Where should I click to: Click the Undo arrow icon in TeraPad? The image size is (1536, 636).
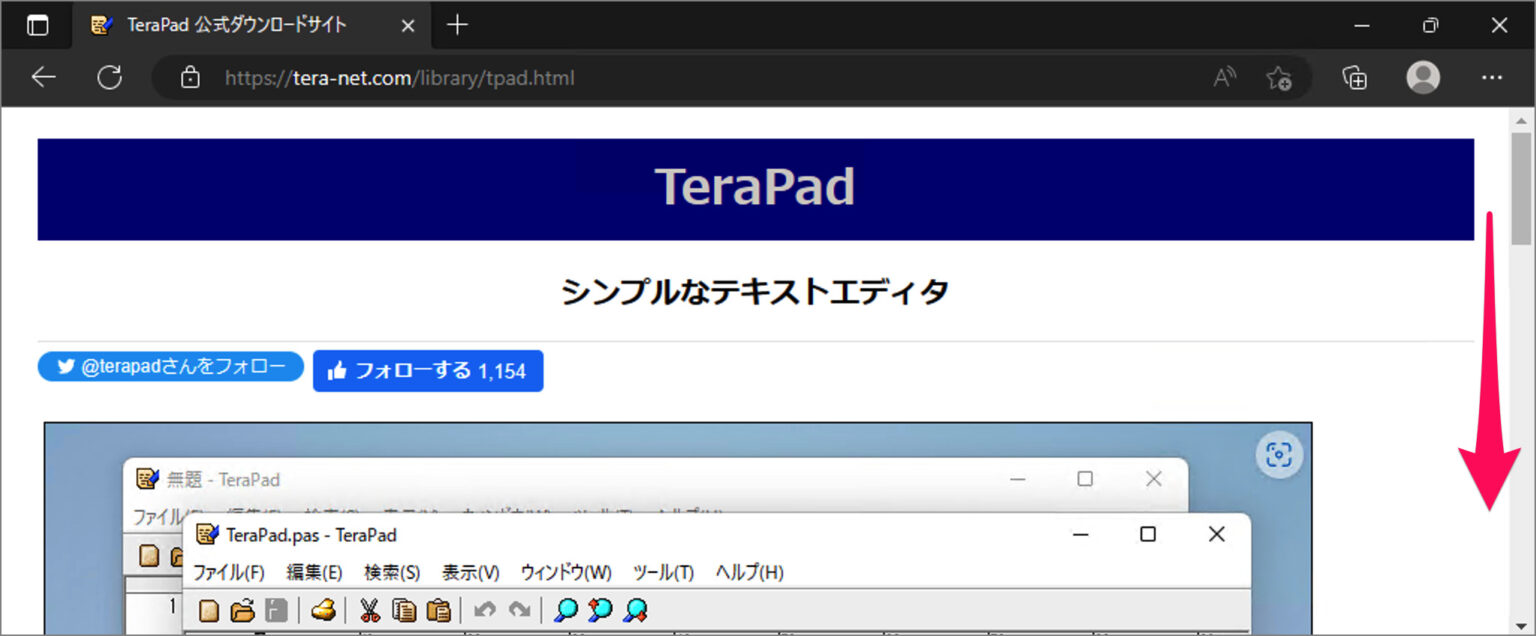tap(486, 610)
